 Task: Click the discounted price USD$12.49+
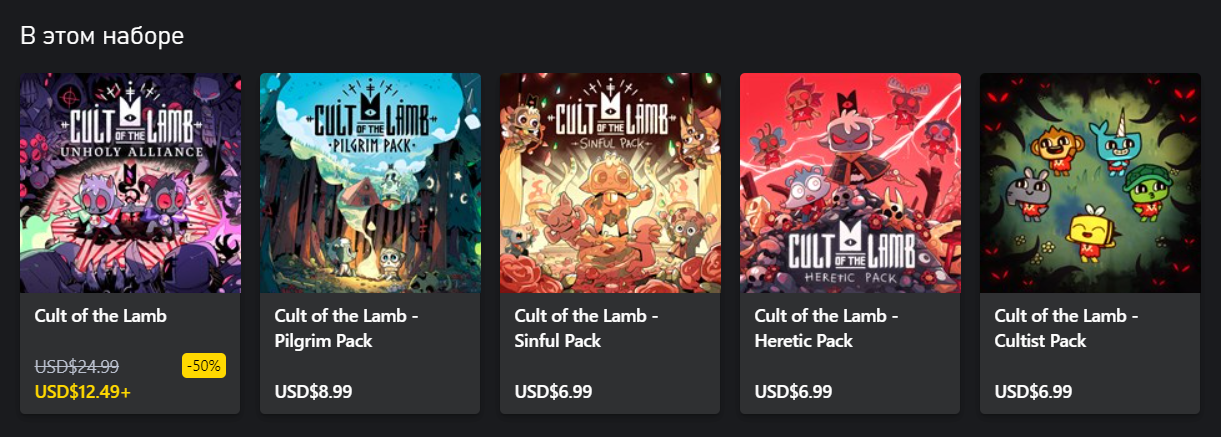tap(83, 392)
